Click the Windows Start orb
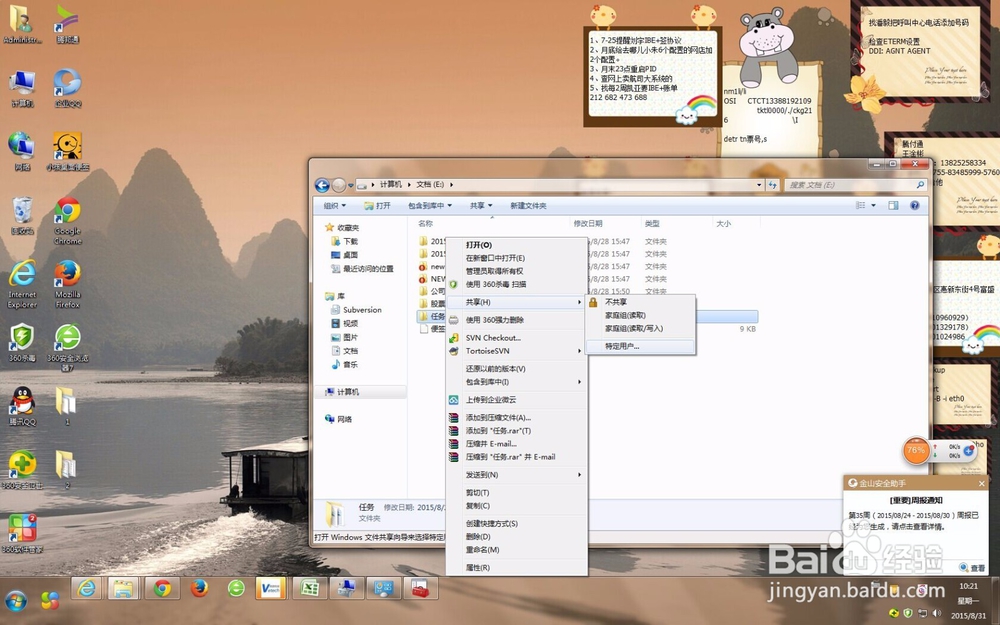 tap(16, 600)
